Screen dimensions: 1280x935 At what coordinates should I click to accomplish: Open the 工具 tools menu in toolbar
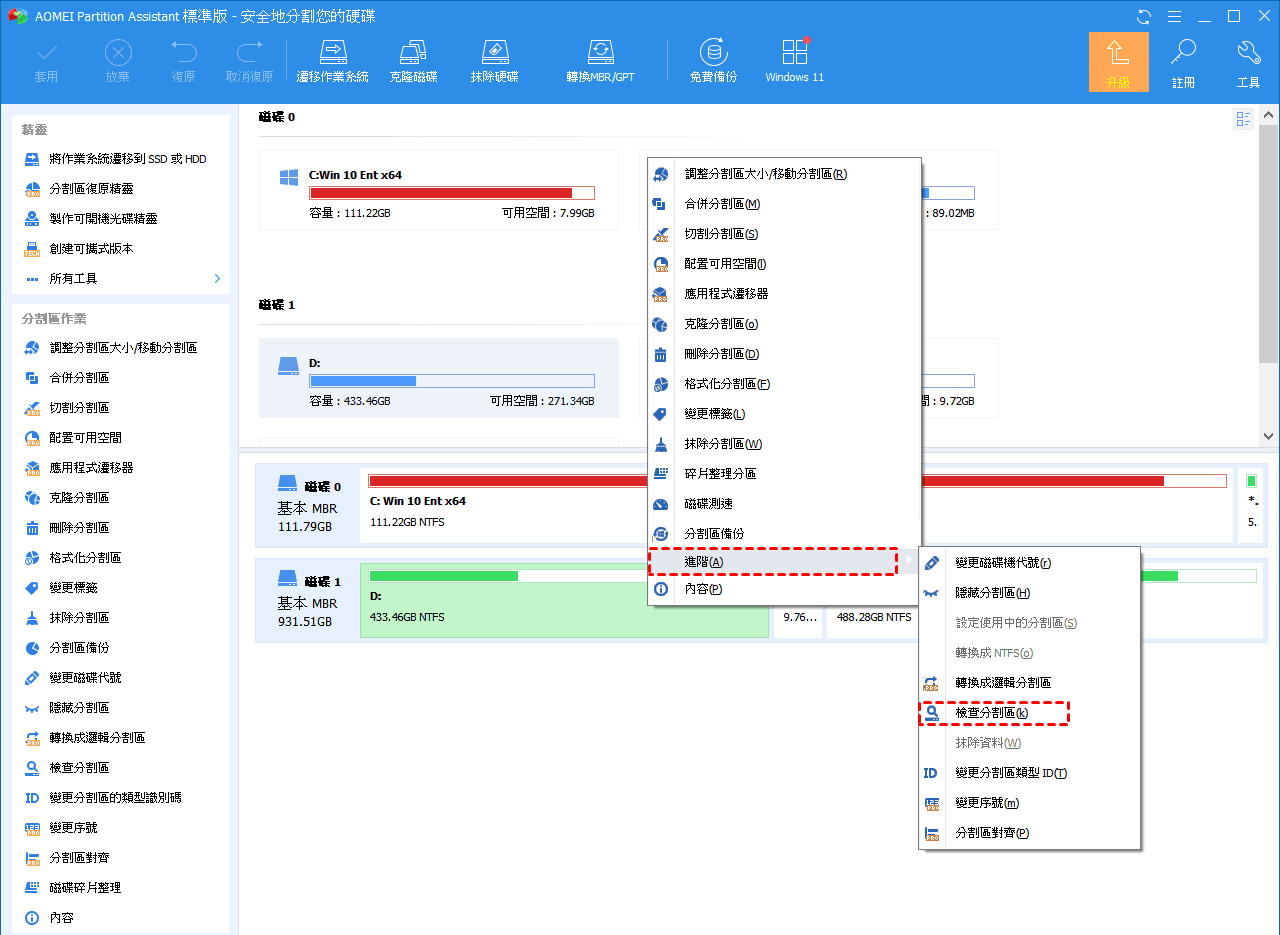tap(1248, 64)
